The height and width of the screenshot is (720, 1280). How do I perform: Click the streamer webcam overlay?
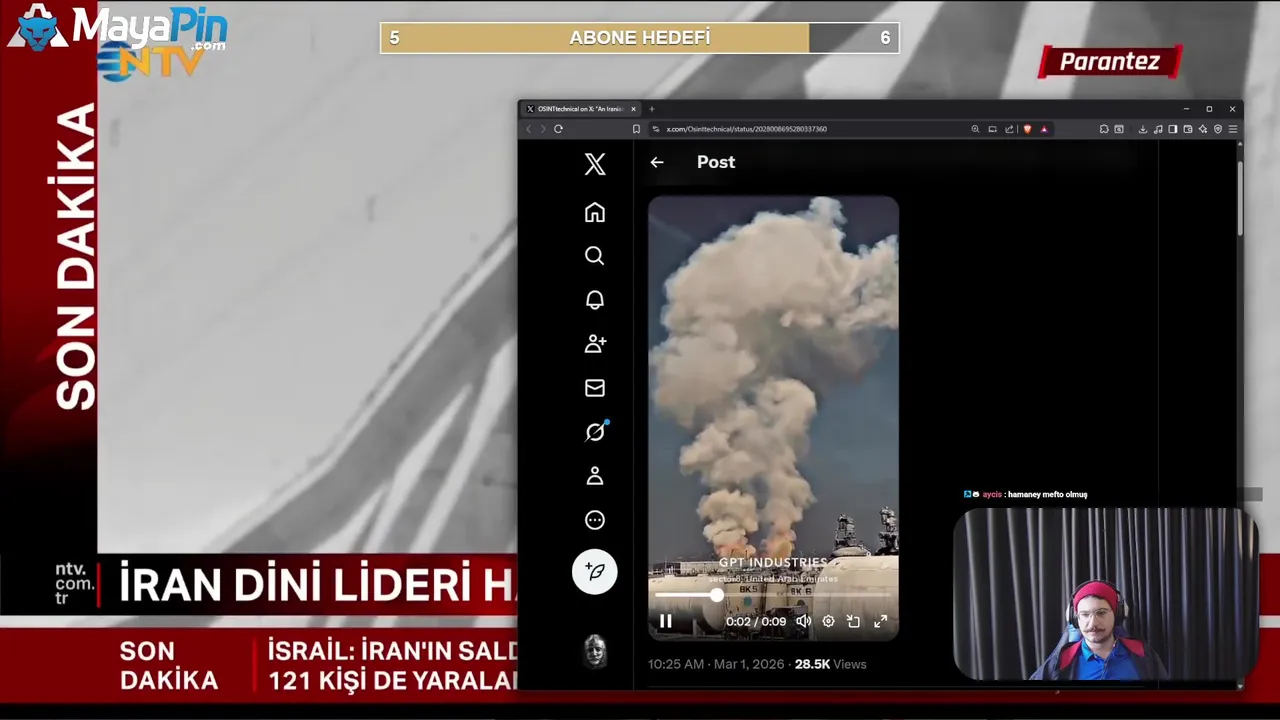1105,594
